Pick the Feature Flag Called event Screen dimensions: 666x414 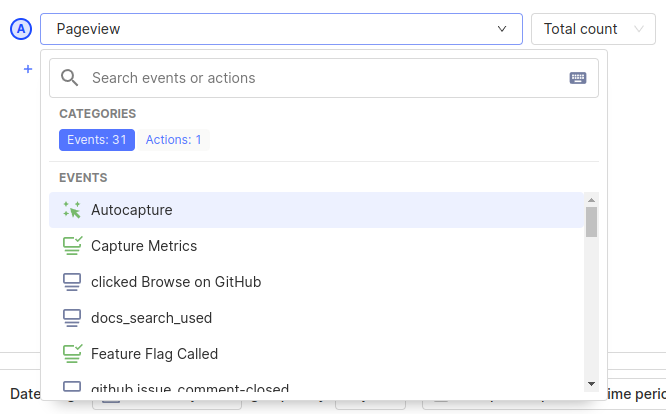pos(154,354)
